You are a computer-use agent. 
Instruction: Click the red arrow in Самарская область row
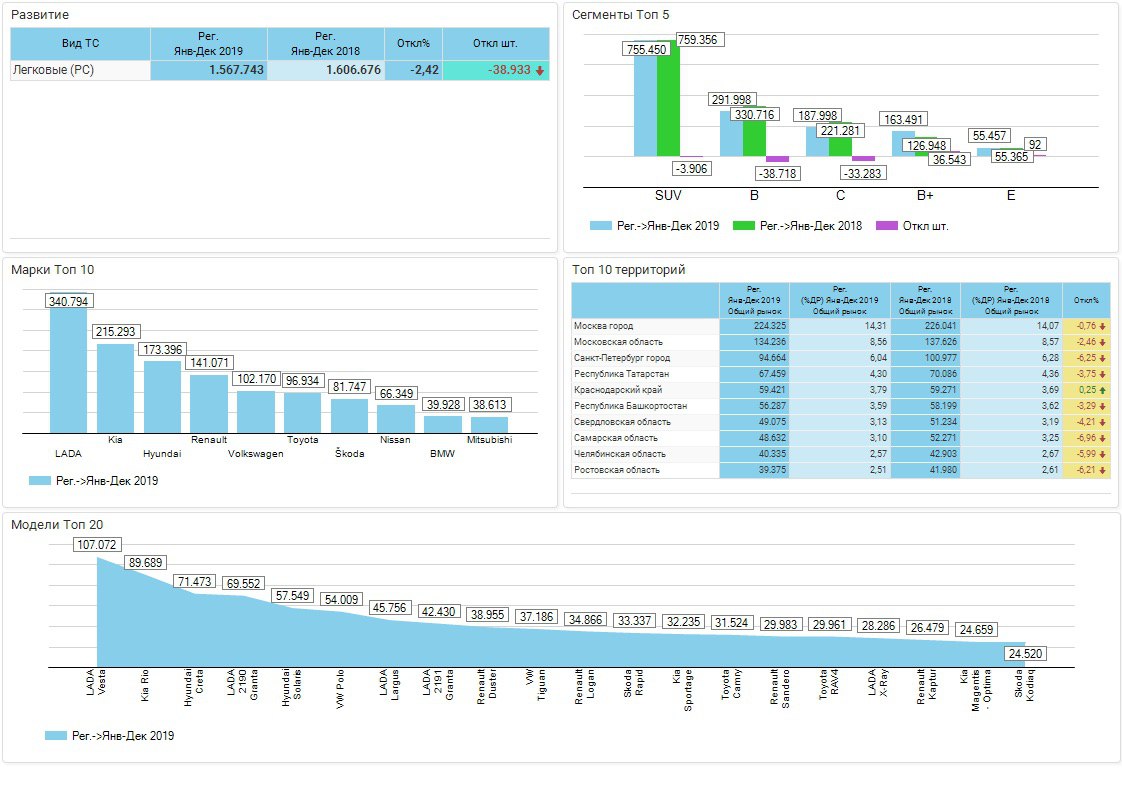pos(1103,438)
